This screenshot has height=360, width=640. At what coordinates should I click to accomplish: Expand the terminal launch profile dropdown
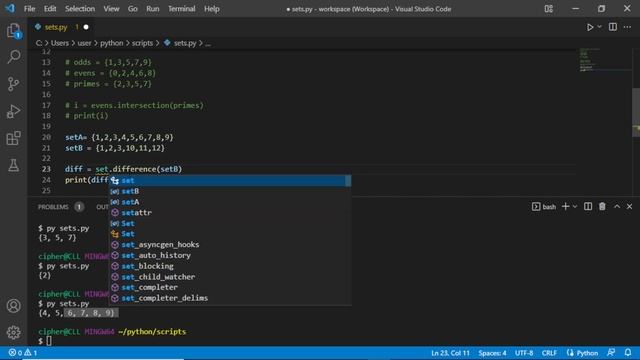pos(575,207)
